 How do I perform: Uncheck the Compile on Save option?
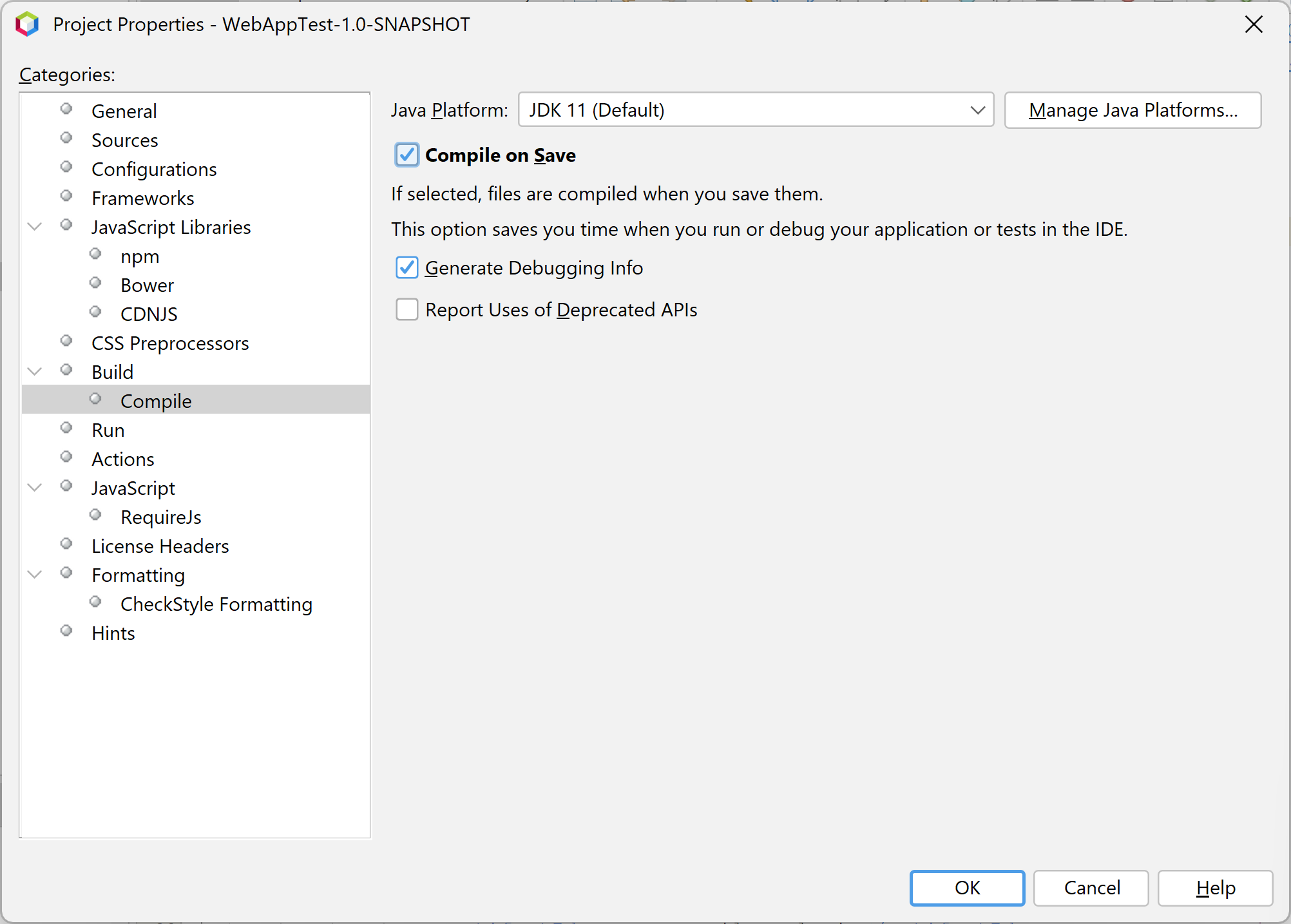(x=406, y=155)
